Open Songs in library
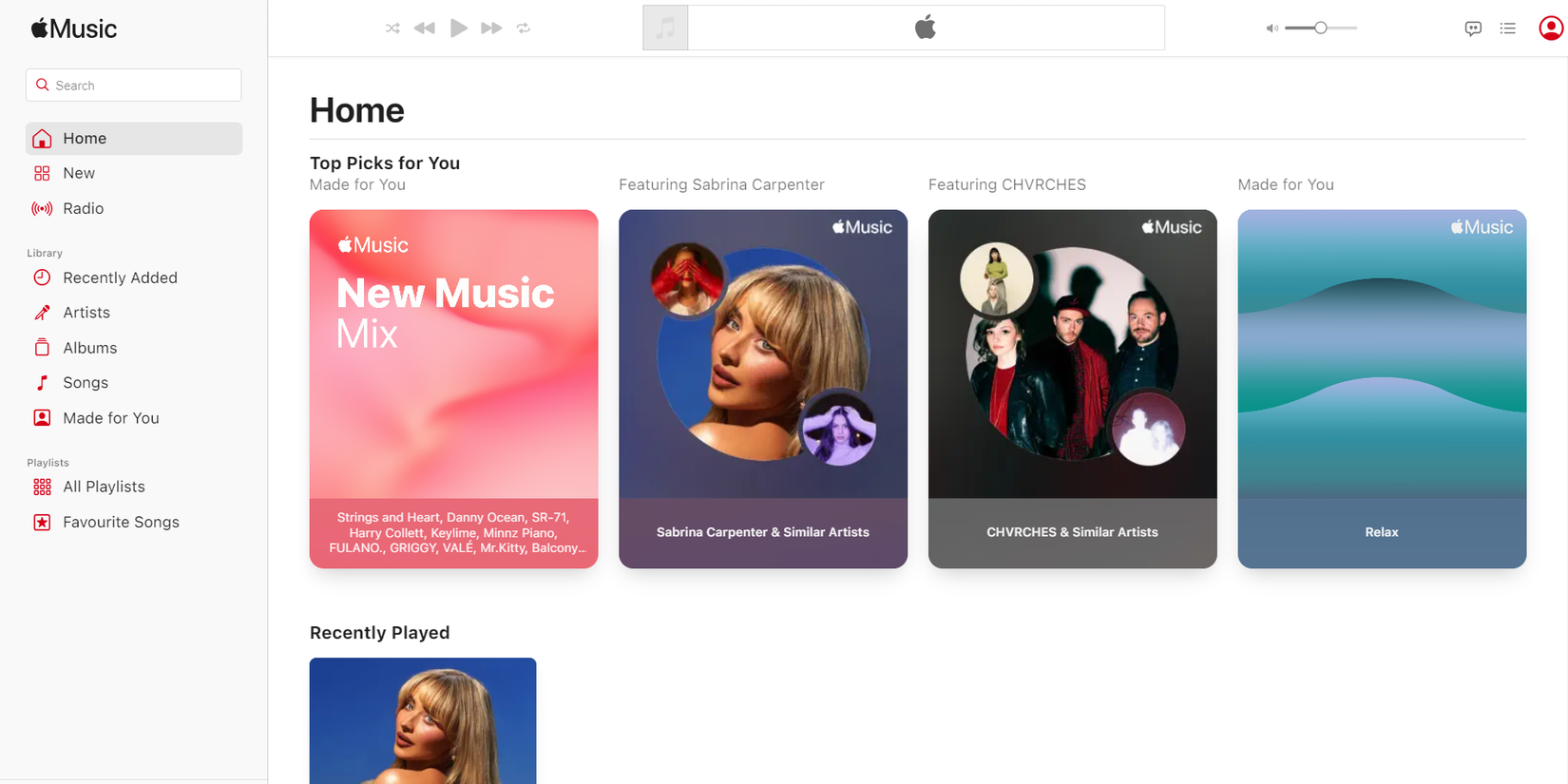The image size is (1568, 784). tap(134, 383)
